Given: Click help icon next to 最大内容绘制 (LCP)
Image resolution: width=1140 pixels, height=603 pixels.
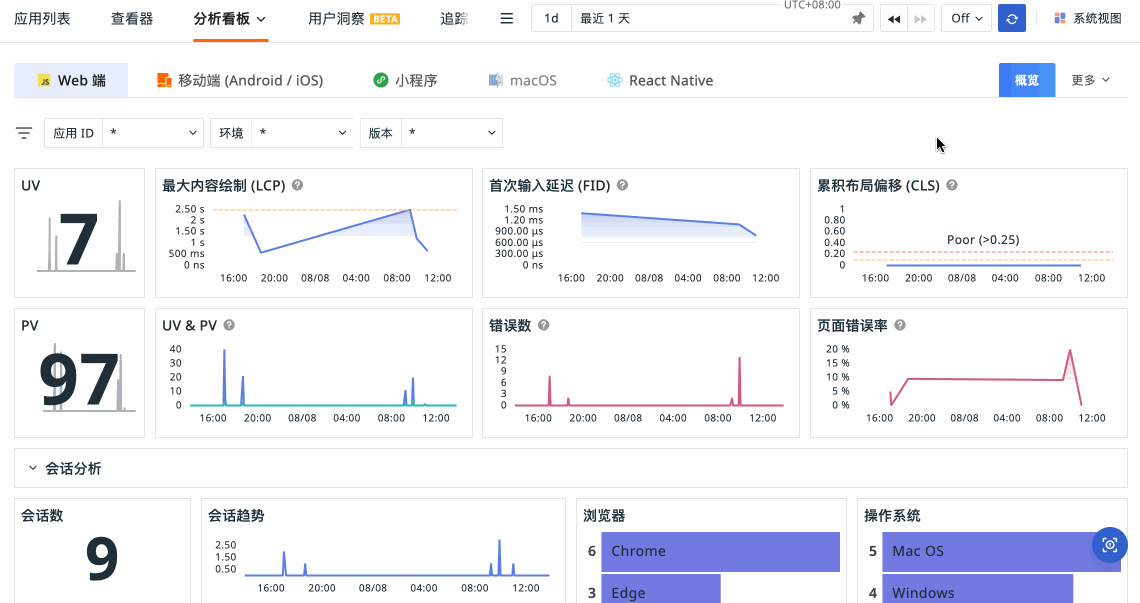Looking at the screenshot, I should (x=297, y=185).
